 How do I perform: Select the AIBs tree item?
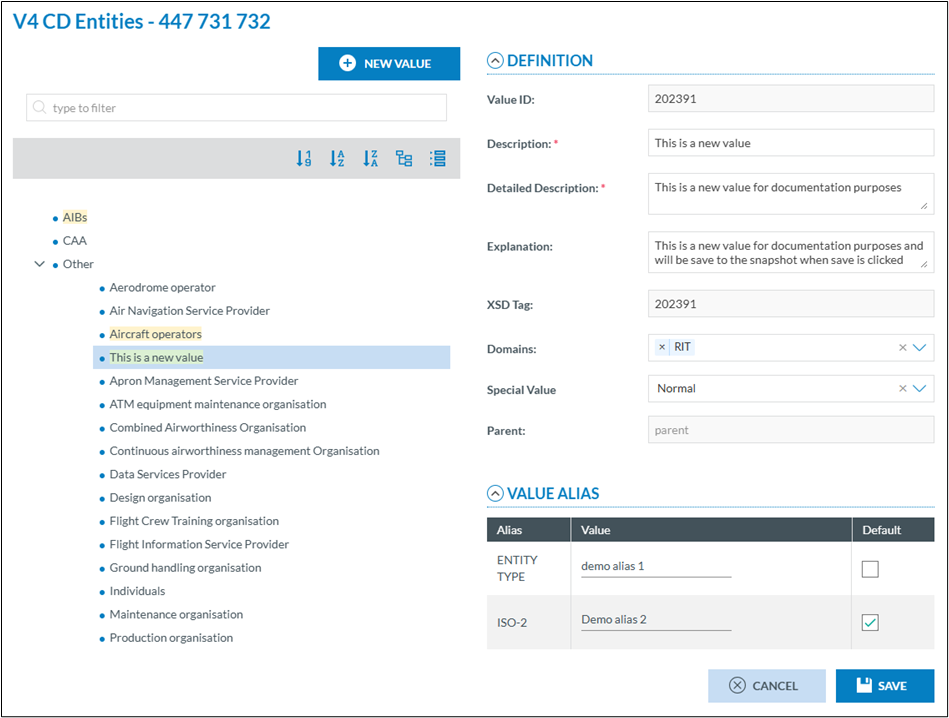click(x=75, y=217)
